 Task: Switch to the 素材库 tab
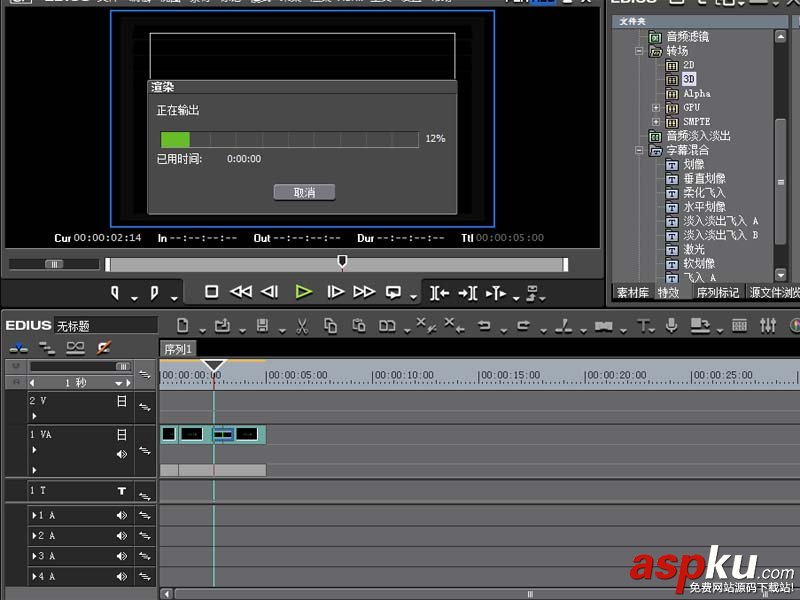[x=633, y=293]
